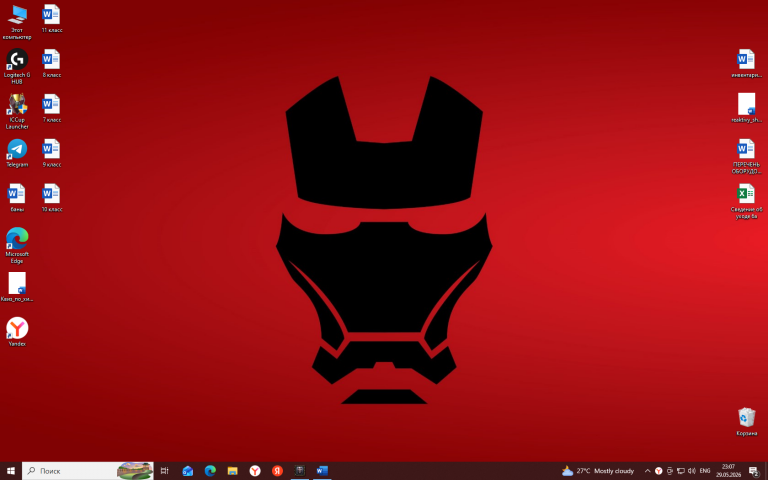Select the '10 класс' Word document
This screenshot has width=768, height=480.
(x=51, y=198)
